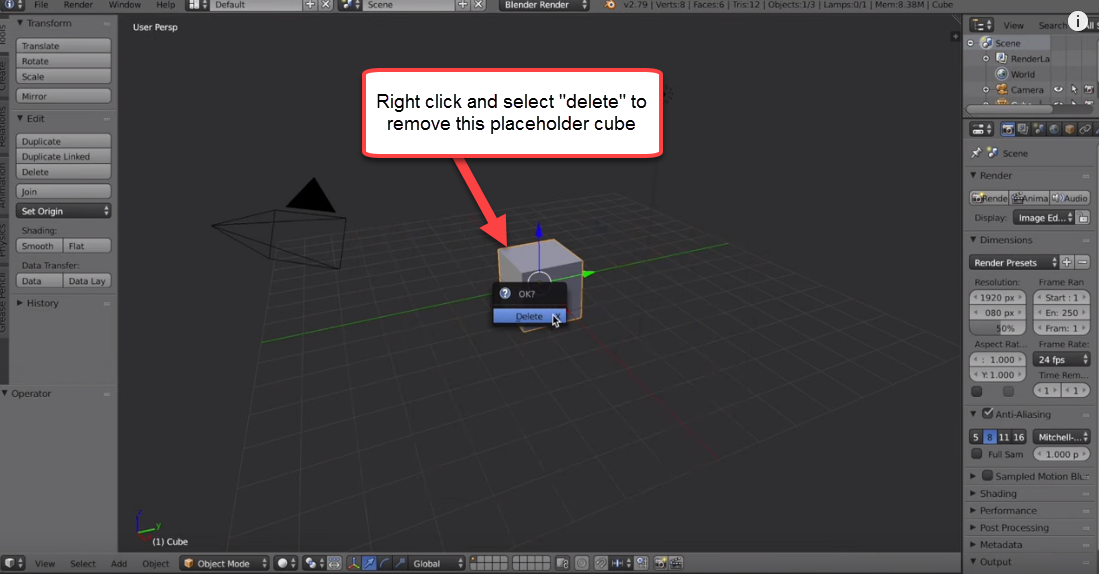This screenshot has height=574, width=1099.
Task: Select anti-aliasing samples 5
Action: [976, 437]
